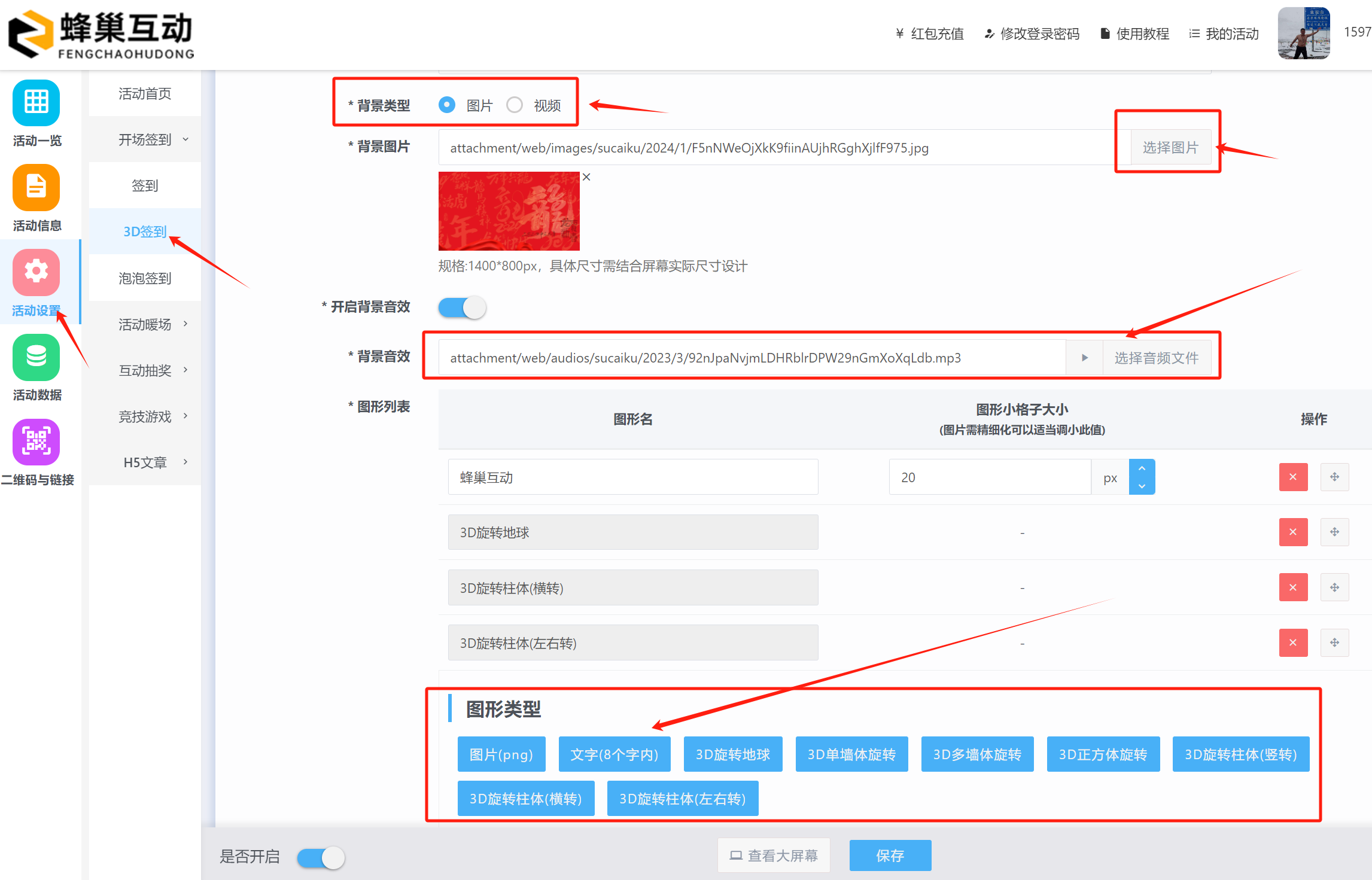This screenshot has width=1372, height=880.
Task: Add 3D旋转柱体(横转) shape type button
Action: (526, 799)
